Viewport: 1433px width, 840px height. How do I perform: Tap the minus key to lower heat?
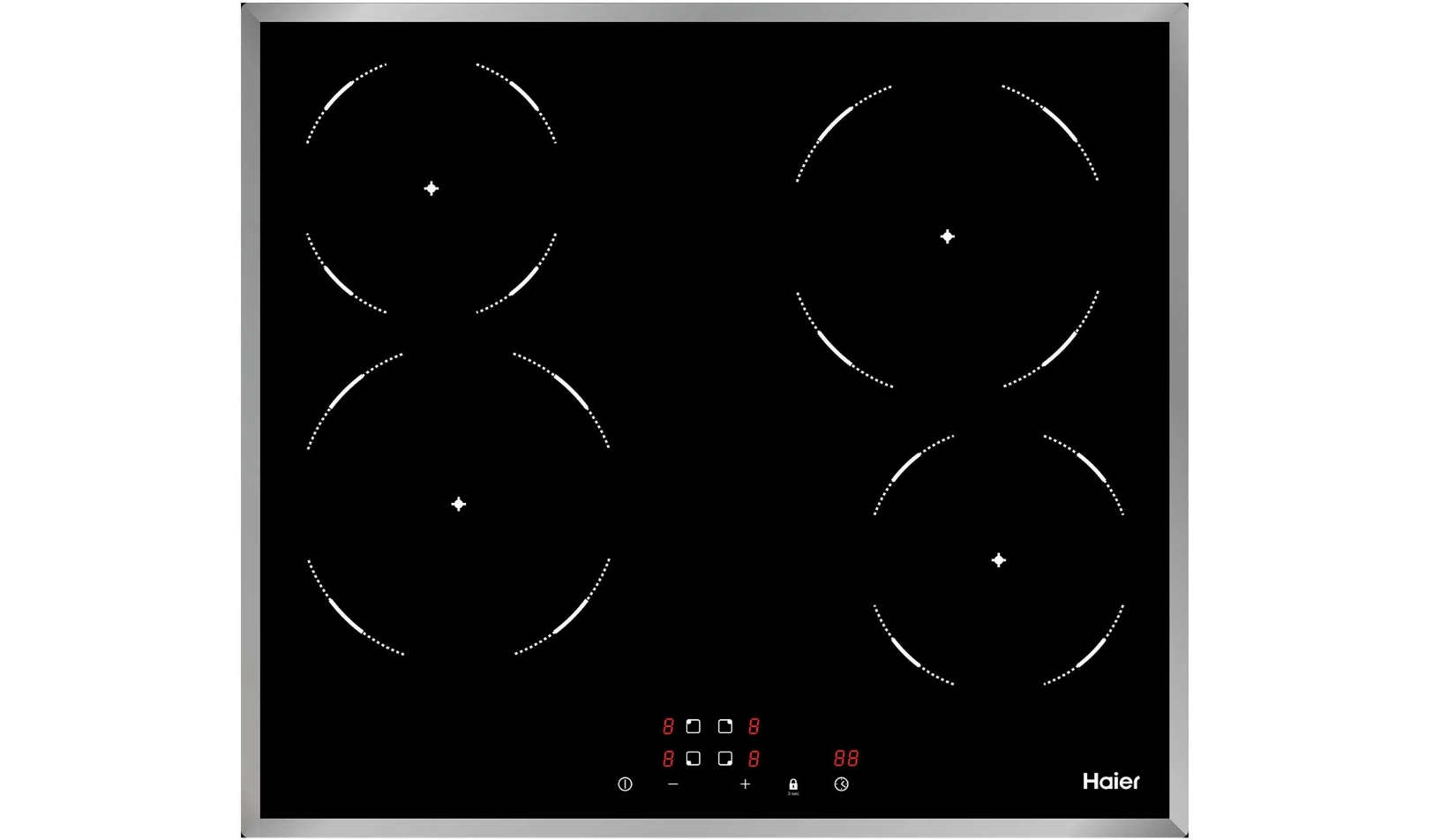click(673, 784)
